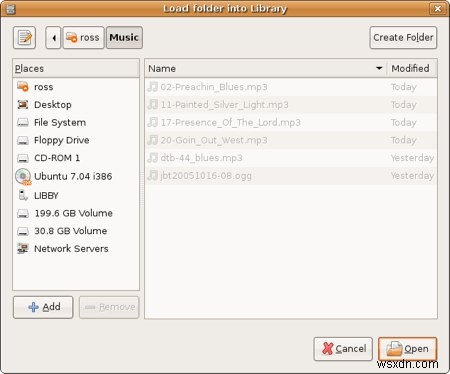The width and height of the screenshot is (450, 374).
Task: Click music icon of jbt20051016-08.ogg
Action: coord(153,175)
